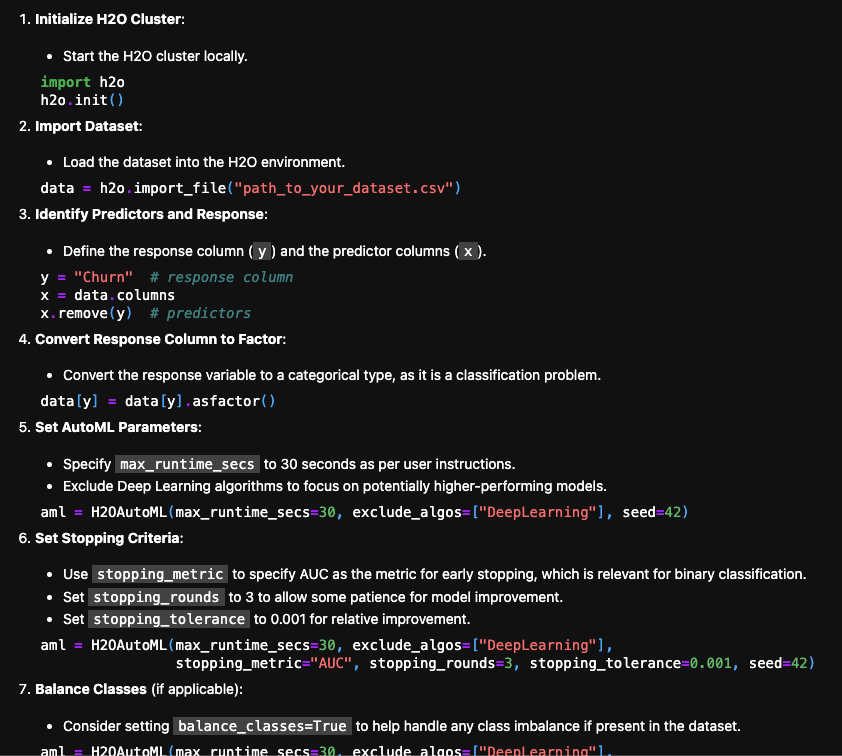Click the 'Balance Classes' heading
The image size is (842, 756).
(x=91, y=689)
